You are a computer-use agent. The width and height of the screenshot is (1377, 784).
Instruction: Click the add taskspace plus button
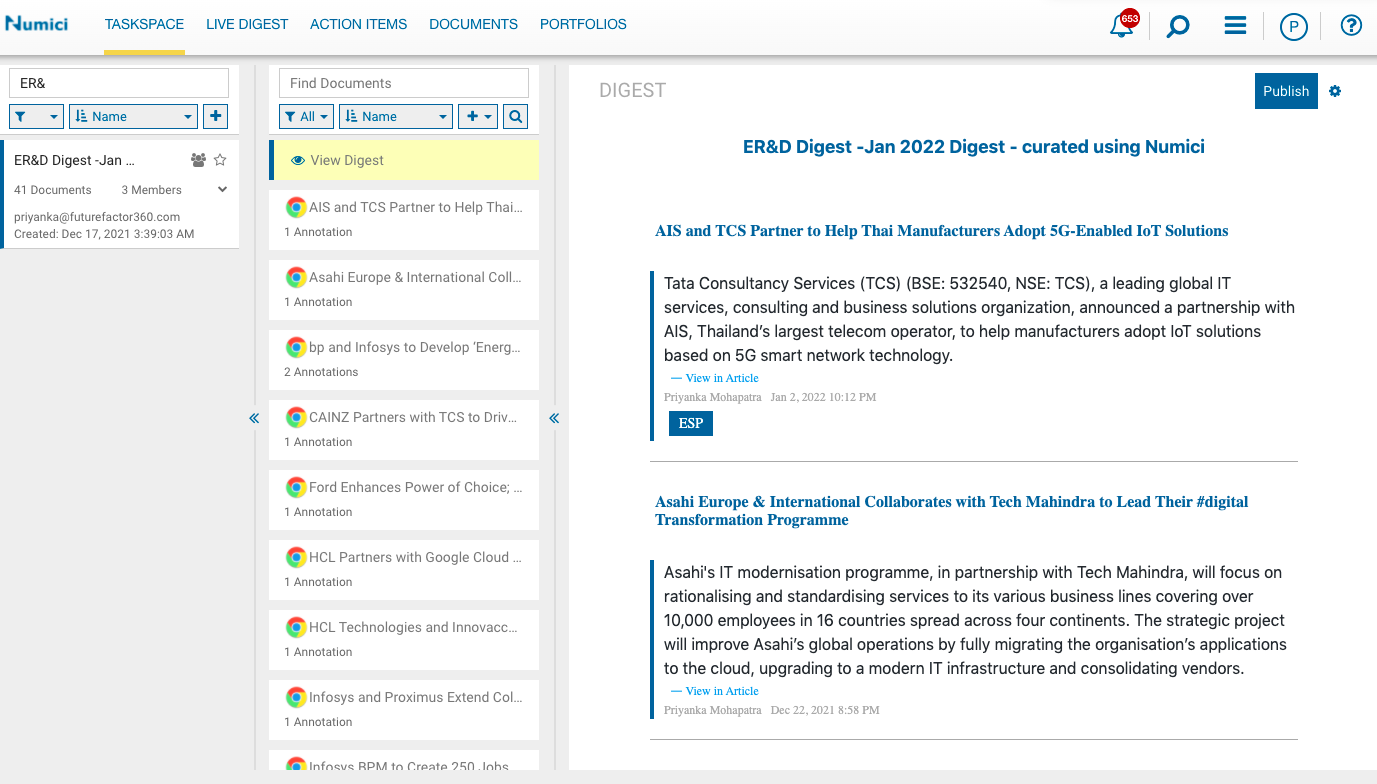pos(215,116)
